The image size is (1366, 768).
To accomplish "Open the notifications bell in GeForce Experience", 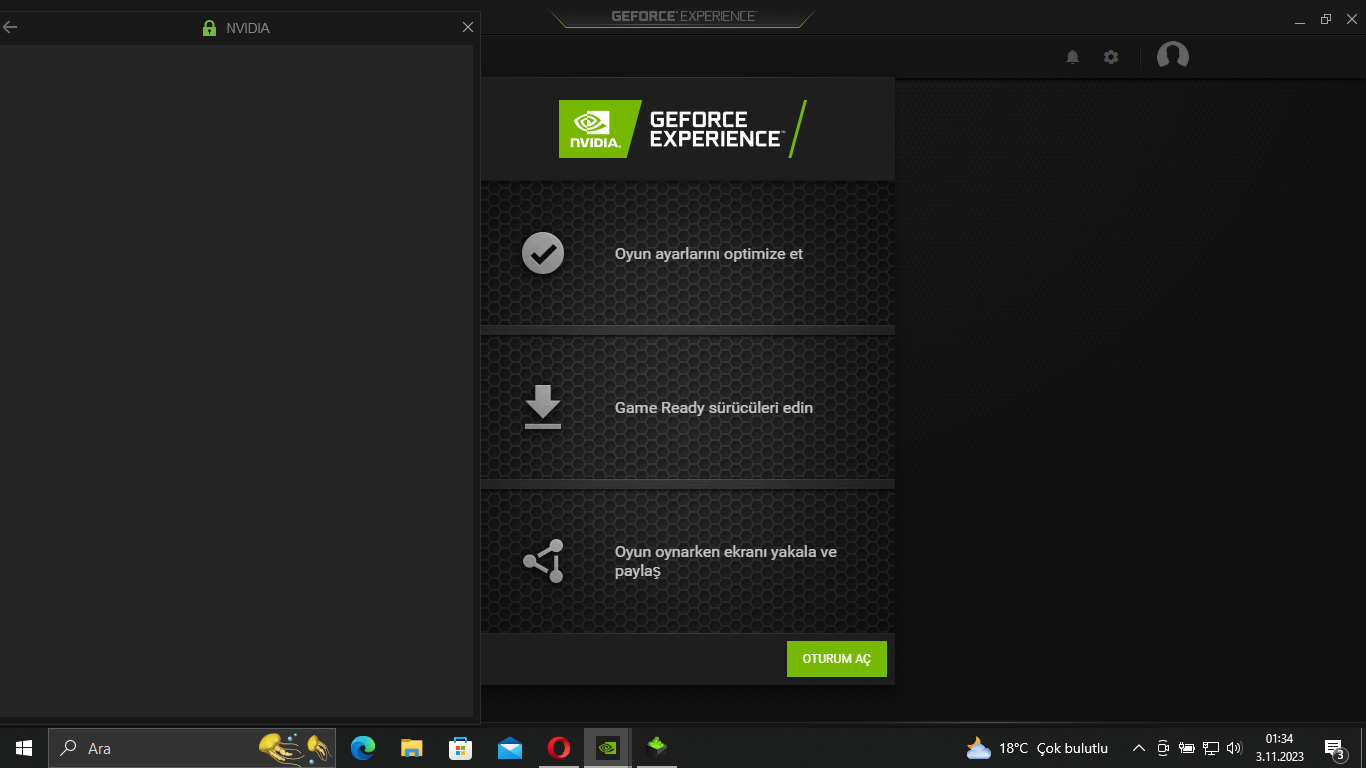I will (x=1073, y=57).
